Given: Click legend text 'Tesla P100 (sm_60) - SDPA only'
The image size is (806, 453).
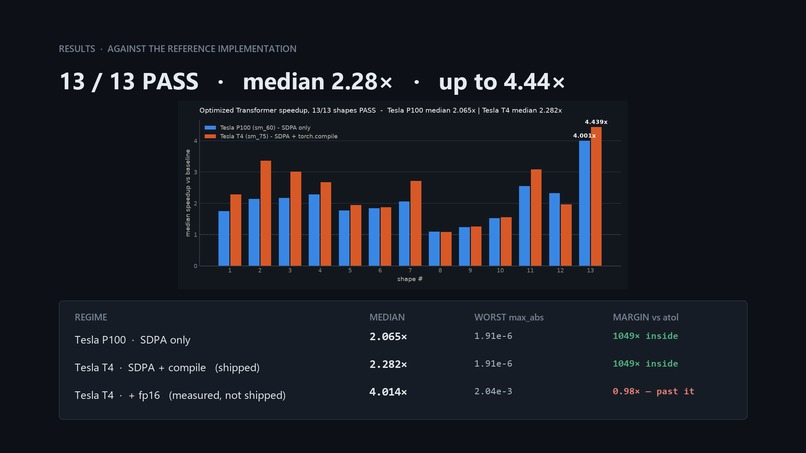Looking at the screenshot, I should coord(265,128).
